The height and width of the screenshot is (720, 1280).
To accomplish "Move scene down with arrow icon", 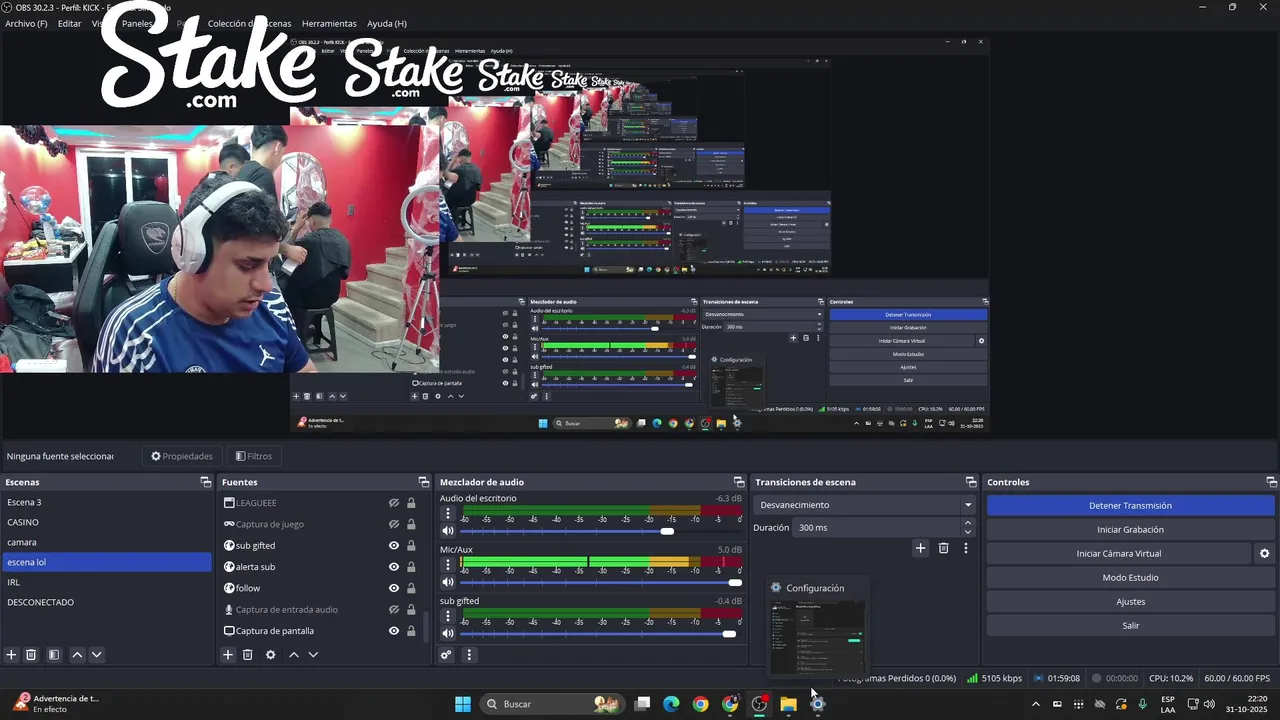I will click(96, 655).
